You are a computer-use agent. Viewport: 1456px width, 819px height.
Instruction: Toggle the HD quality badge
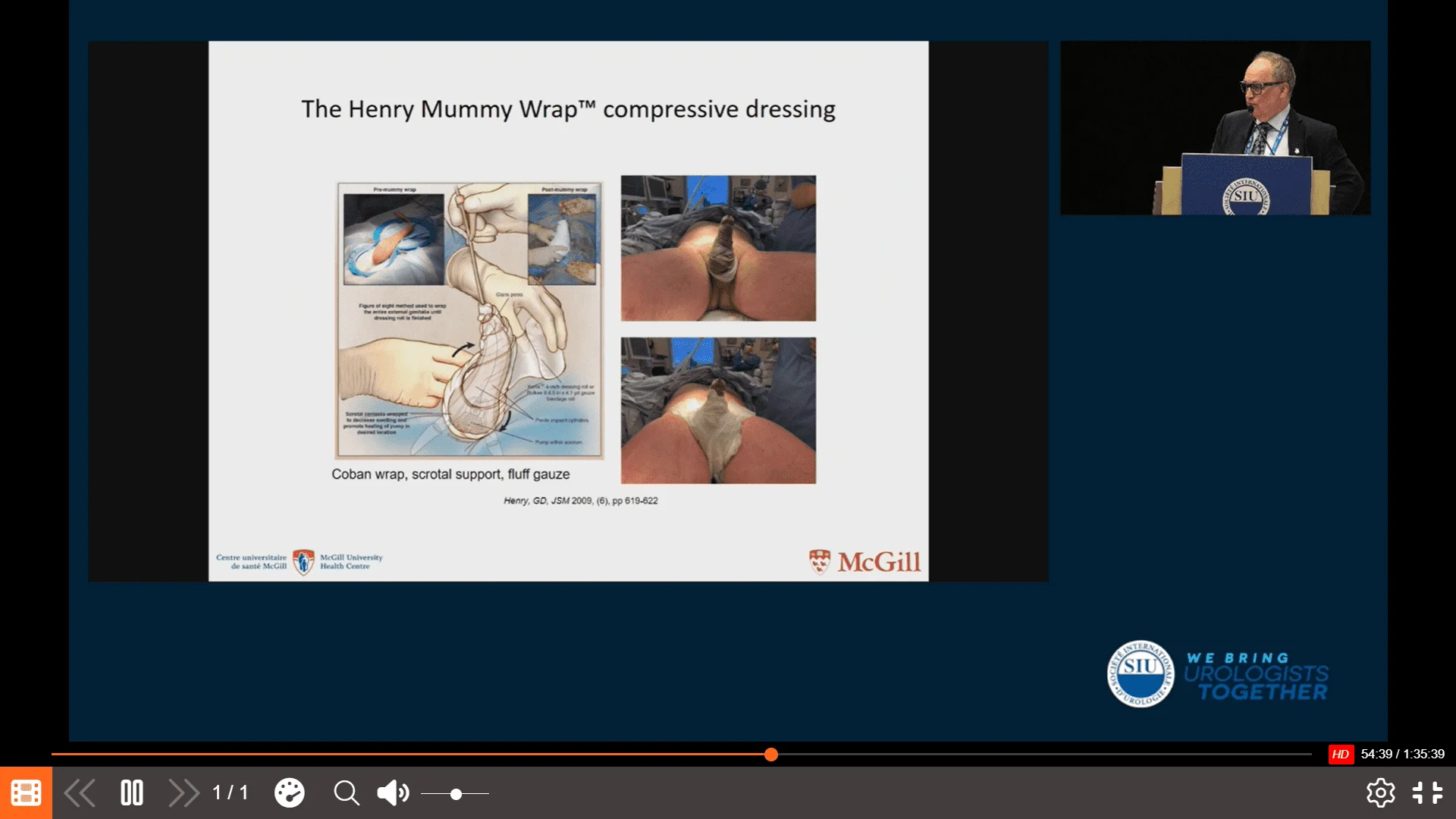(1340, 754)
